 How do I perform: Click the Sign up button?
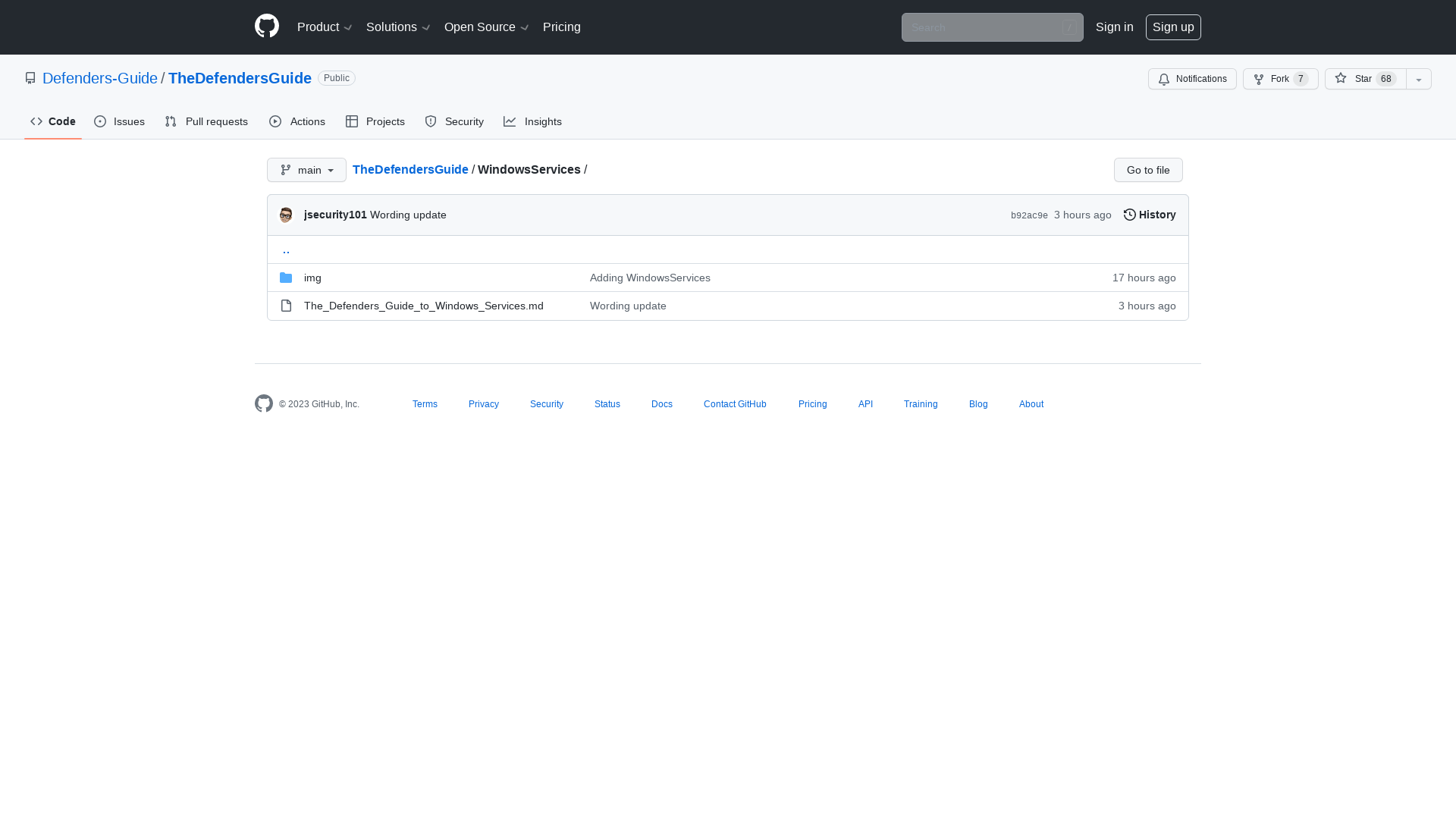[1173, 27]
